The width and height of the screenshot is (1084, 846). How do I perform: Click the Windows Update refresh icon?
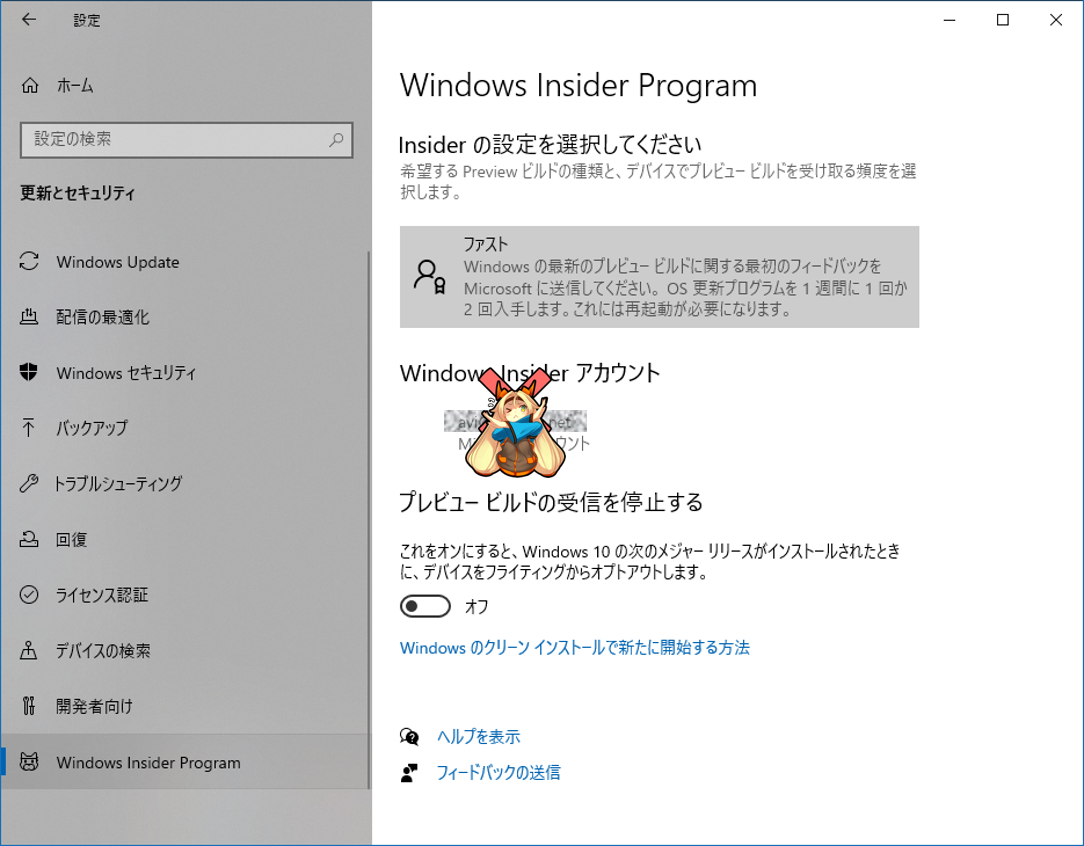pyautogui.click(x=29, y=261)
